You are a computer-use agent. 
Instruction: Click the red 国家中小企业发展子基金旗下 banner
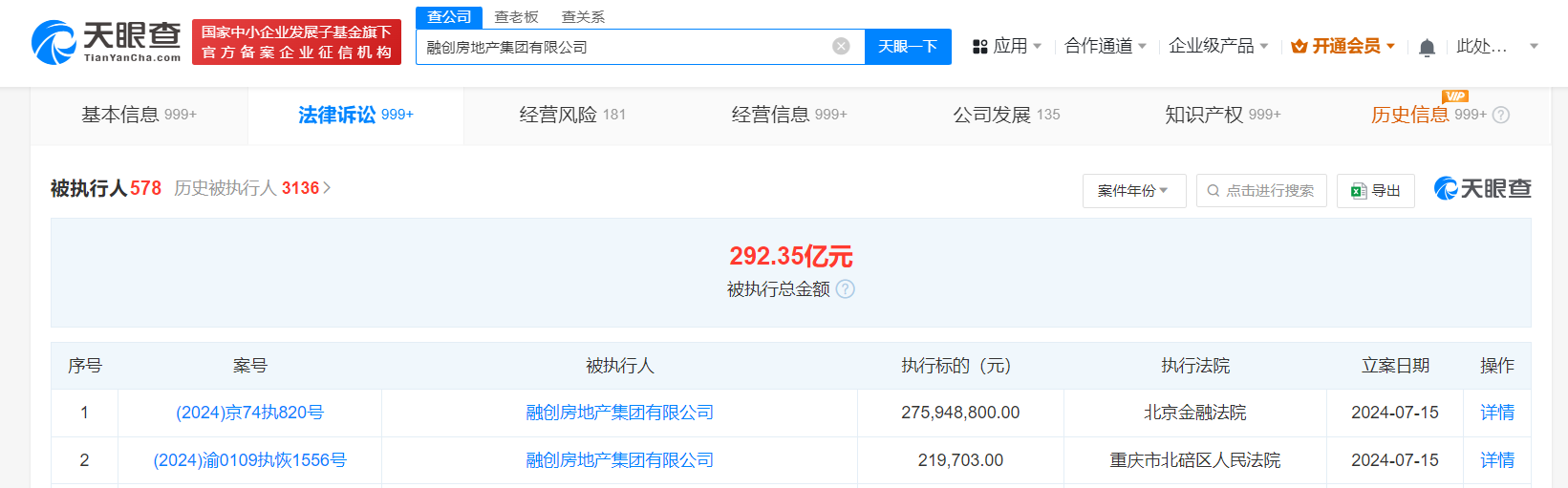[296, 42]
